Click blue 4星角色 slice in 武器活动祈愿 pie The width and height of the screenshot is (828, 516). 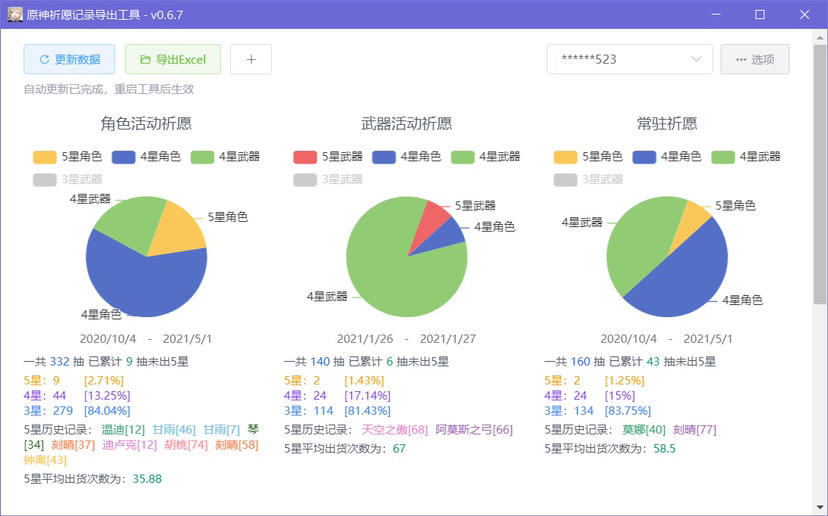445,239
